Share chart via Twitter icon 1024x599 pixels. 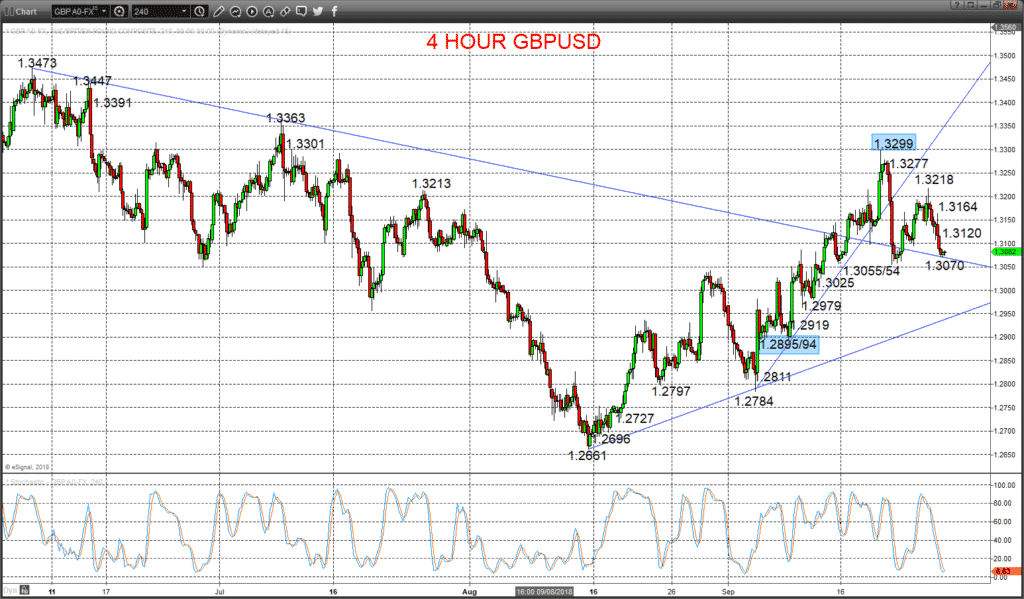[x=318, y=11]
